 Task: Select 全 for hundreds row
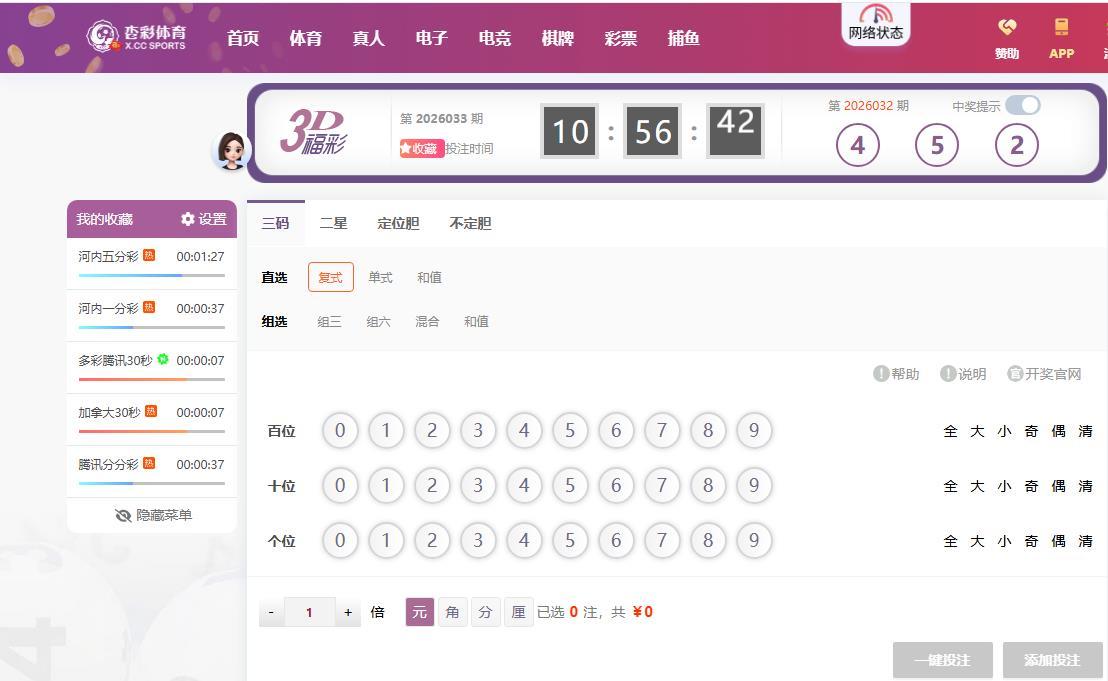(x=951, y=431)
